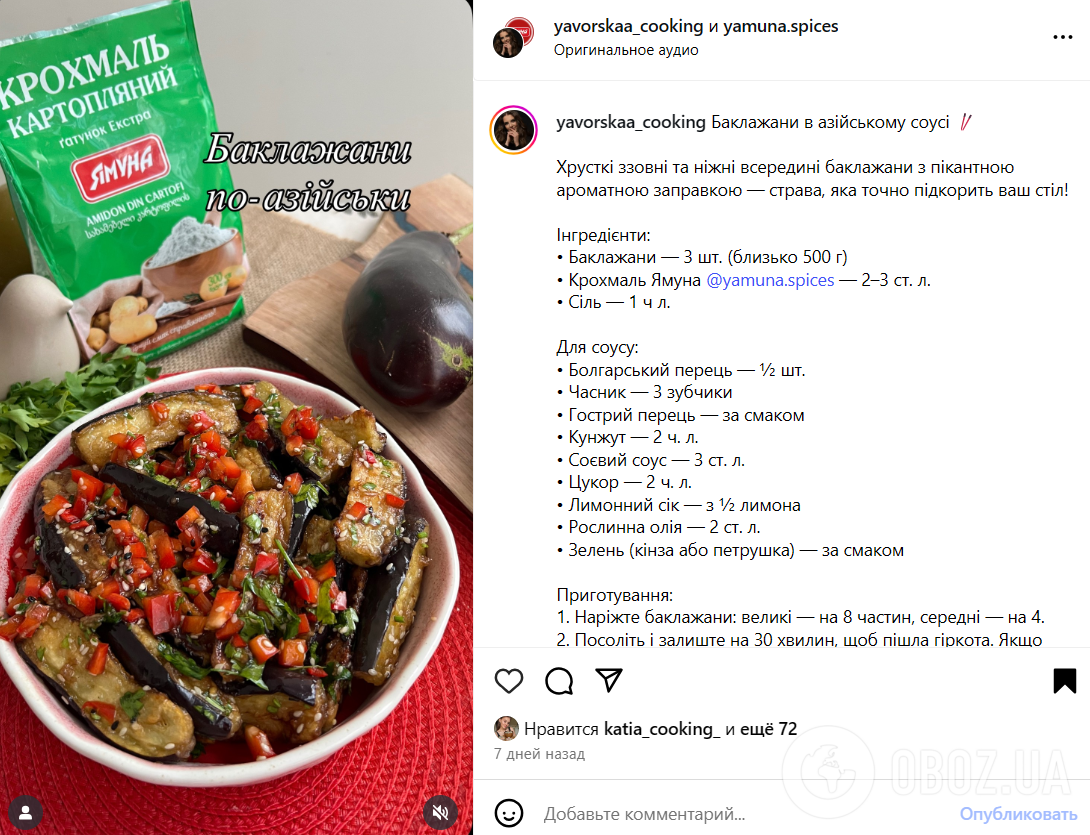1090x835 pixels.
Task: Open katia_cooking_ liker profile
Action: [662, 729]
